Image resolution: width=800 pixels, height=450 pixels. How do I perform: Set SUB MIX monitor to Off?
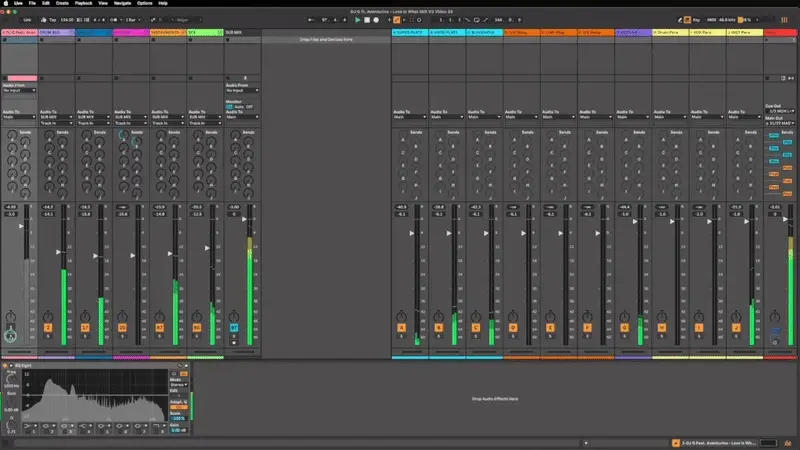click(x=249, y=107)
